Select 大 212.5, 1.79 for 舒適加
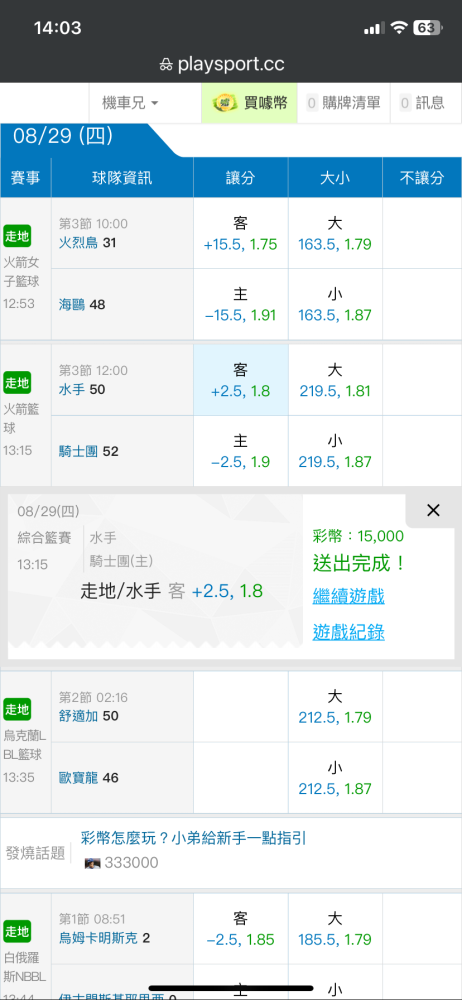 coord(335,707)
